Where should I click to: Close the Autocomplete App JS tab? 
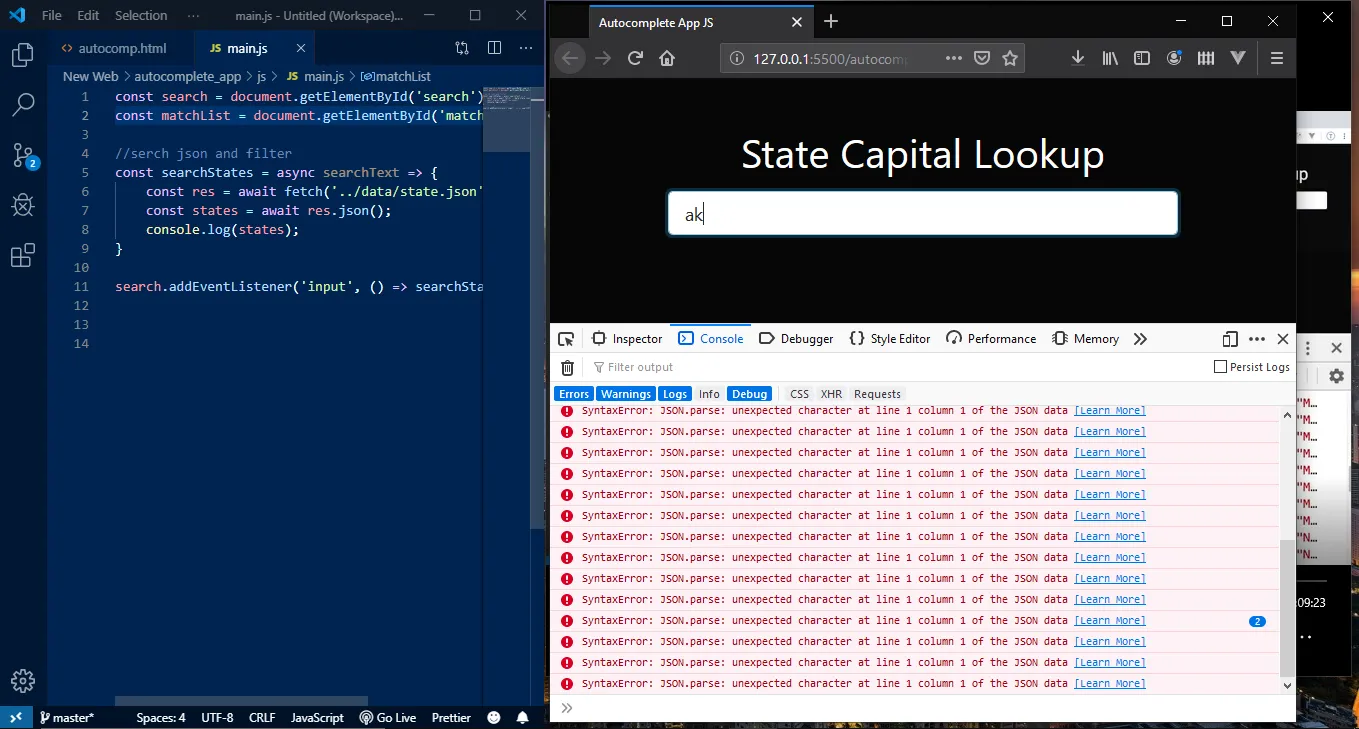(x=796, y=22)
